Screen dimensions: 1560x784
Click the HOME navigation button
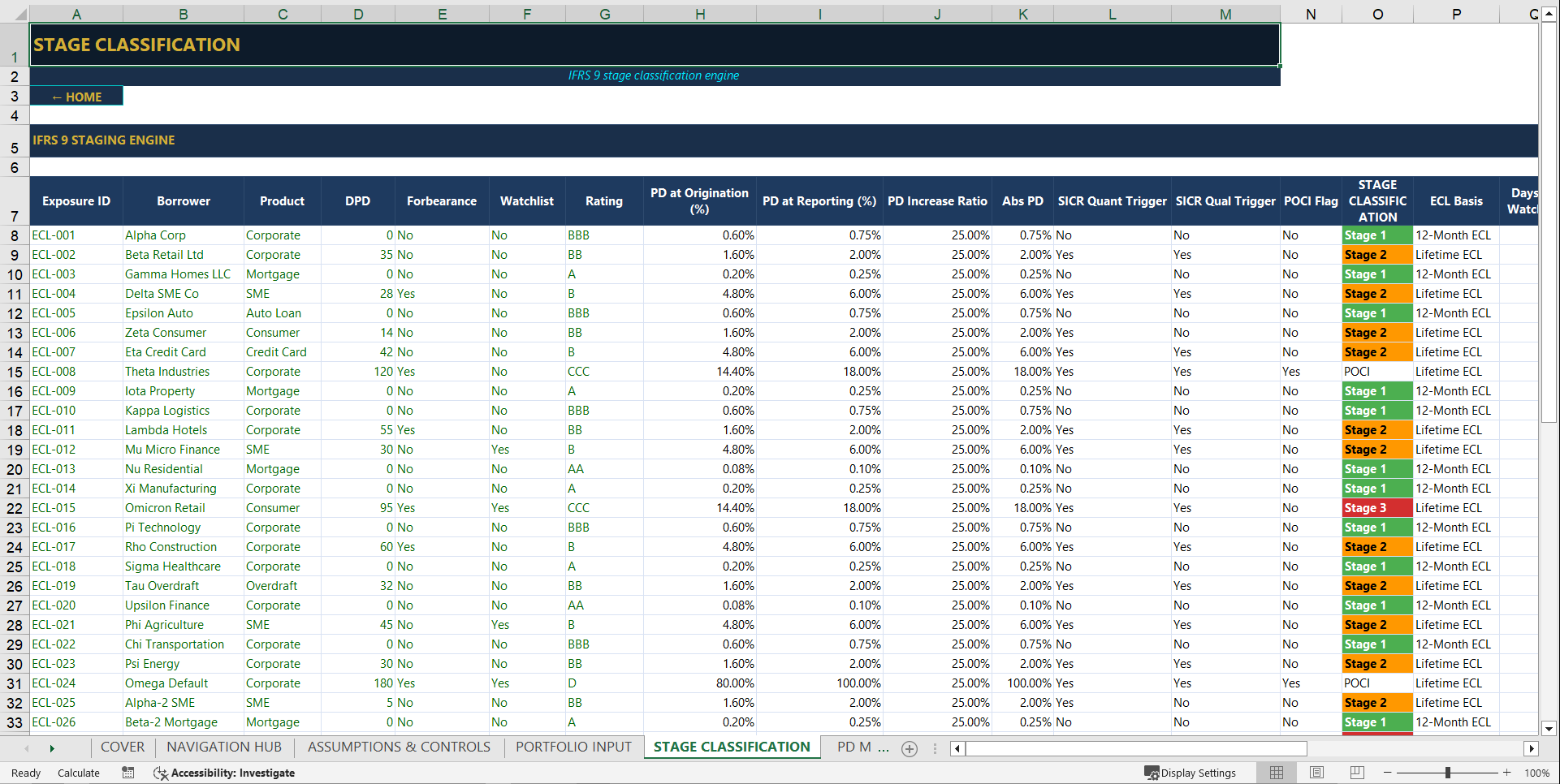(x=76, y=97)
